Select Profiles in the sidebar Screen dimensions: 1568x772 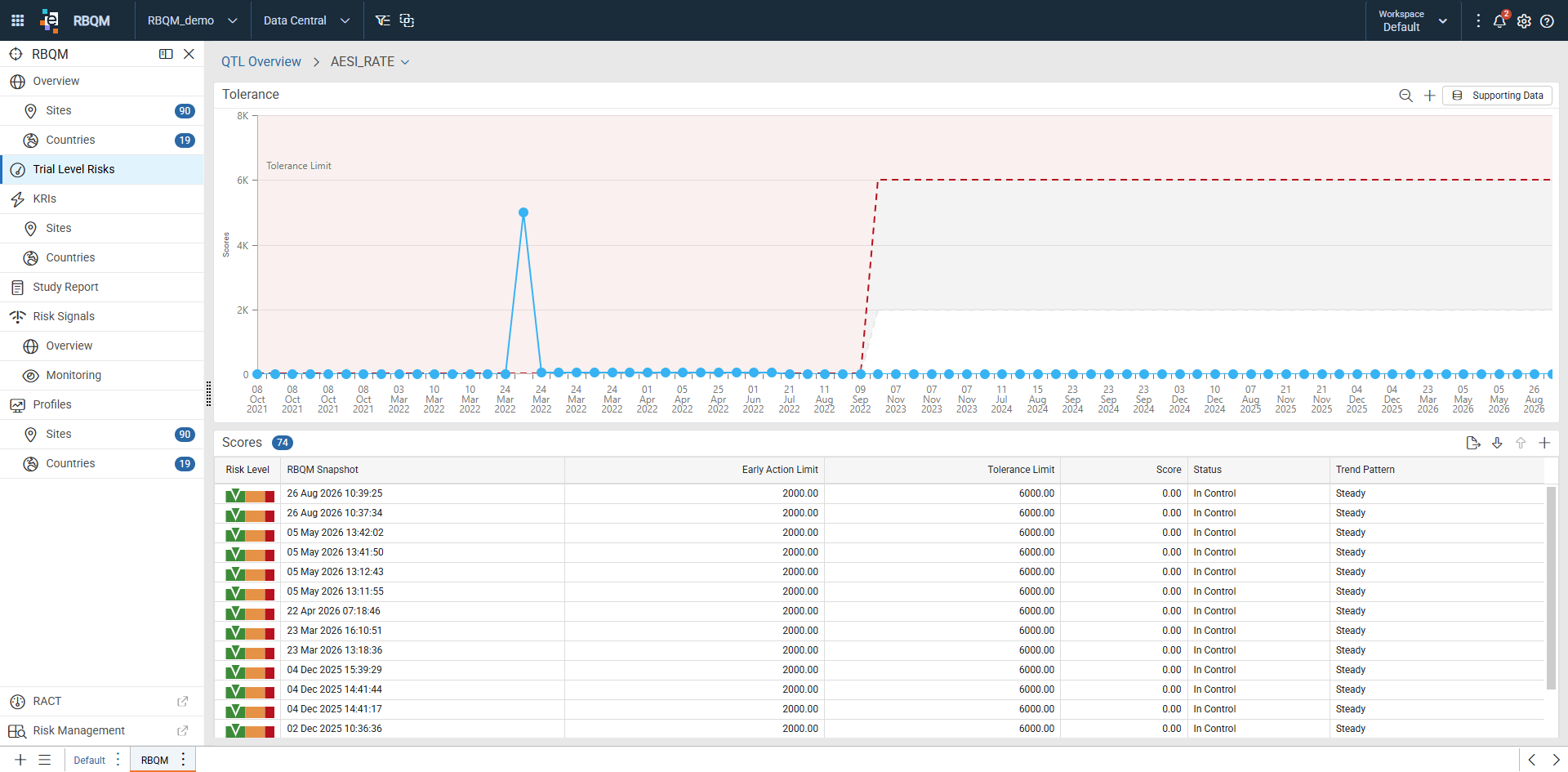click(102, 404)
